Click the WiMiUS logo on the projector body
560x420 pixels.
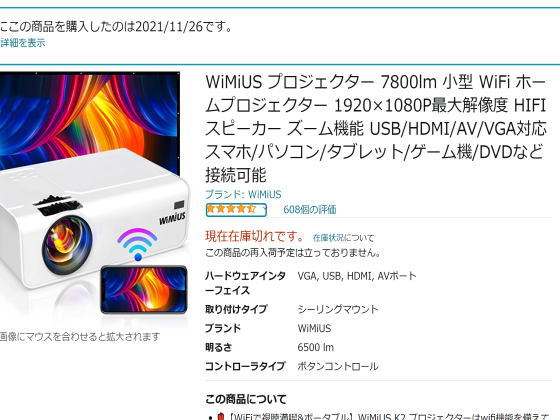click(172, 218)
